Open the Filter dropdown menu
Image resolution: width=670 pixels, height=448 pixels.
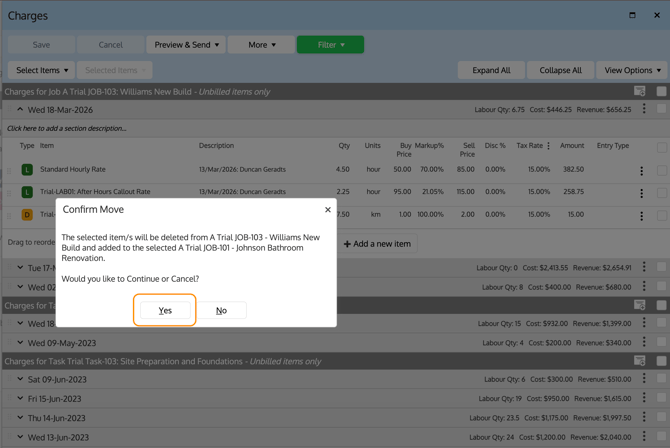click(330, 45)
